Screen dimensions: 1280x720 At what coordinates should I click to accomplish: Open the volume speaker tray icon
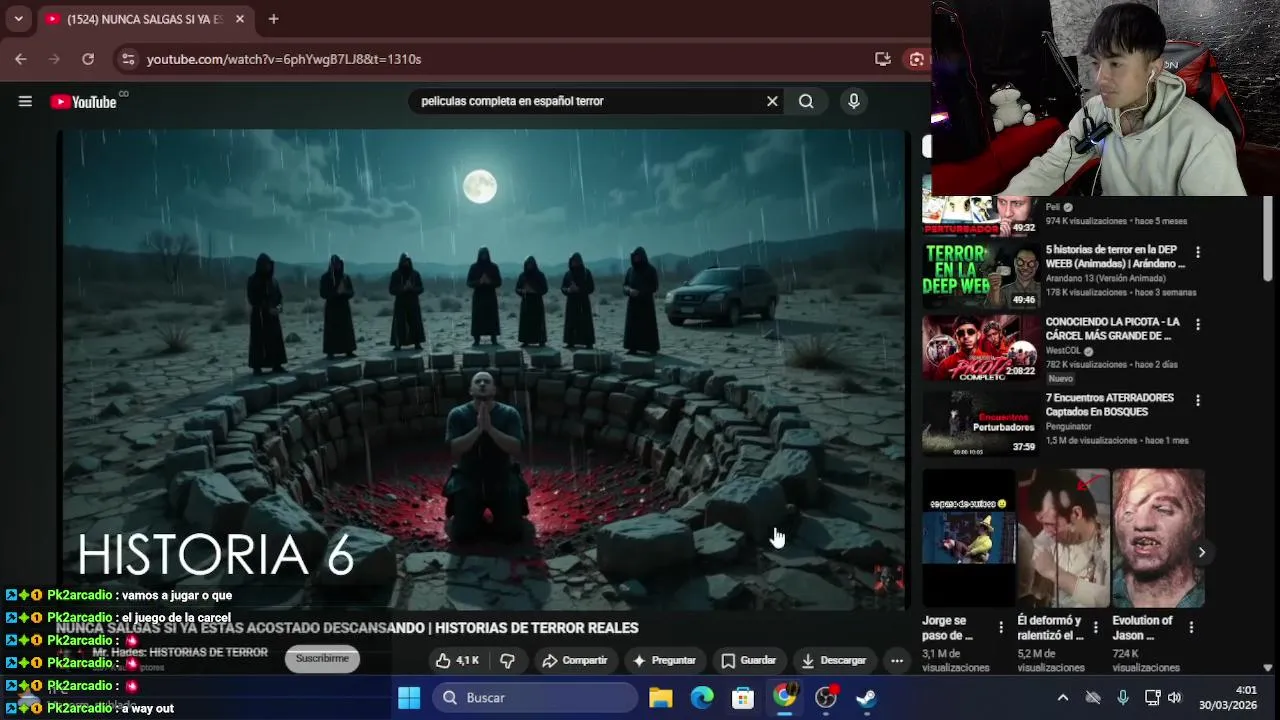tap(1174, 698)
